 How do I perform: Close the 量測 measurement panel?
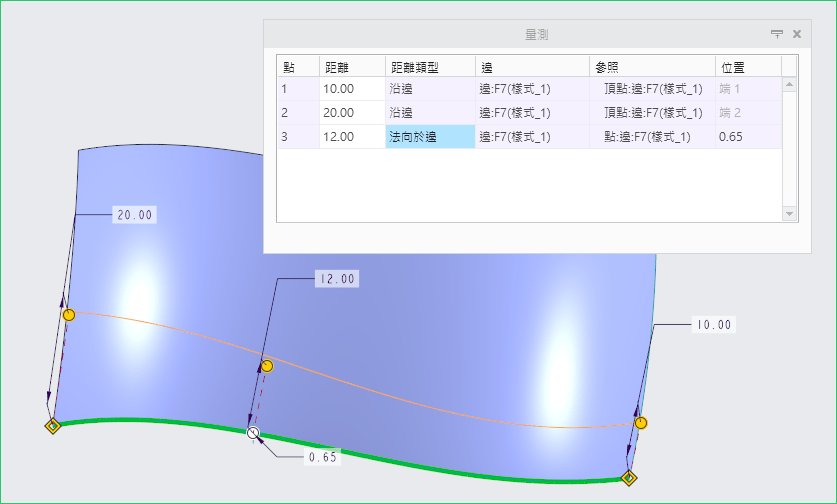coord(797,34)
